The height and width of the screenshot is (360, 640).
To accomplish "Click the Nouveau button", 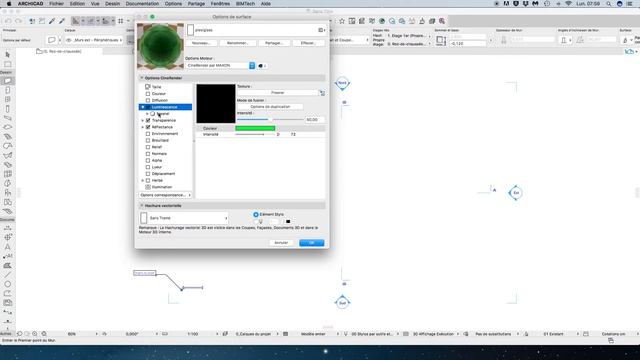I will [x=201, y=43].
